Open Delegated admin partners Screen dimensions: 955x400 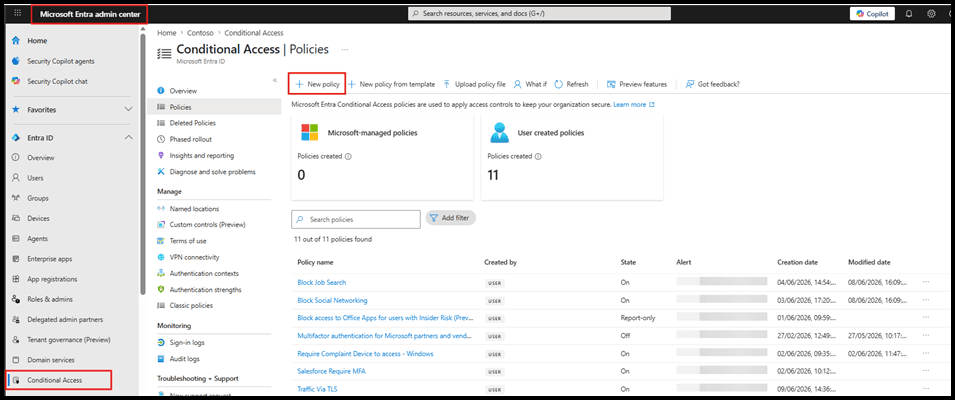[65, 320]
